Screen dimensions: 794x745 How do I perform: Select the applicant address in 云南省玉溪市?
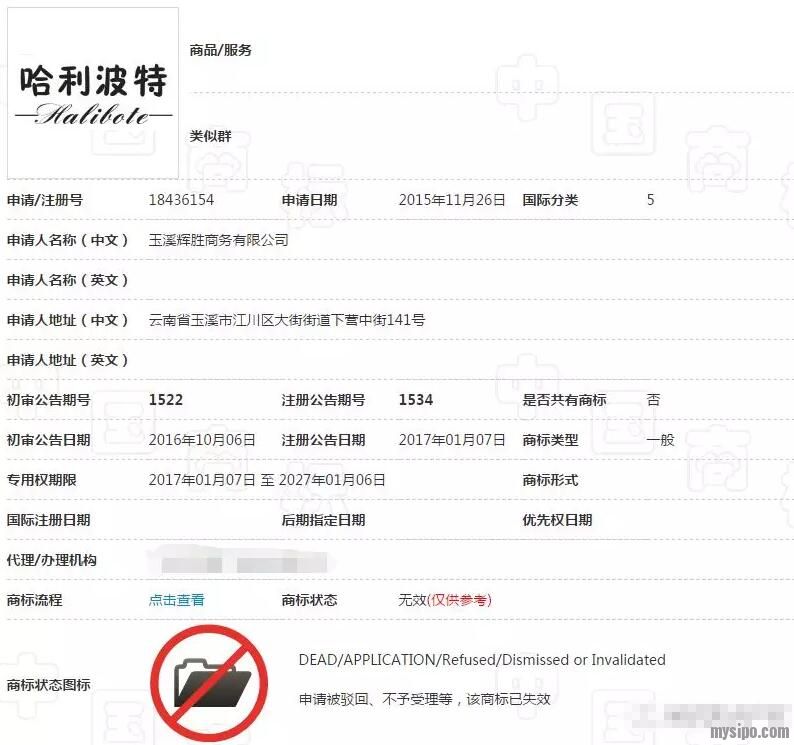click(287, 320)
